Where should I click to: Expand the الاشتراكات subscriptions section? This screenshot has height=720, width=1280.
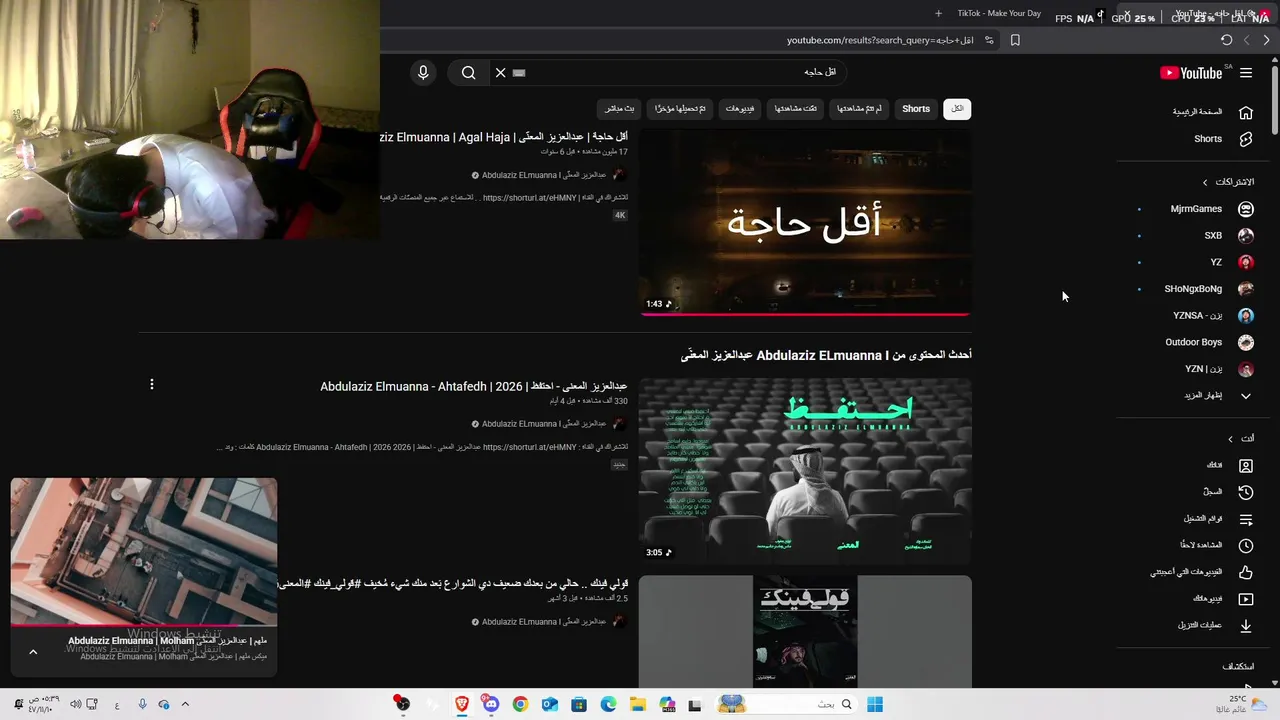coord(1230,182)
